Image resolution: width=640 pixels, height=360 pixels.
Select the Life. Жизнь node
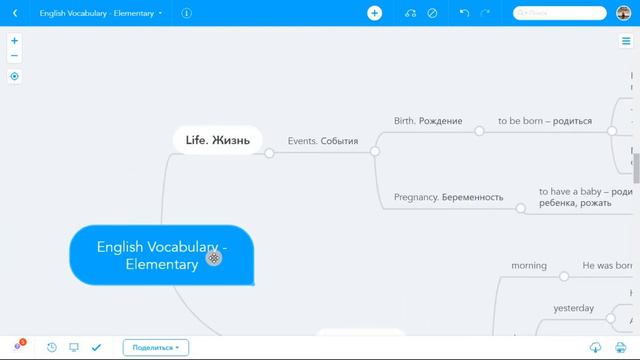(218, 140)
